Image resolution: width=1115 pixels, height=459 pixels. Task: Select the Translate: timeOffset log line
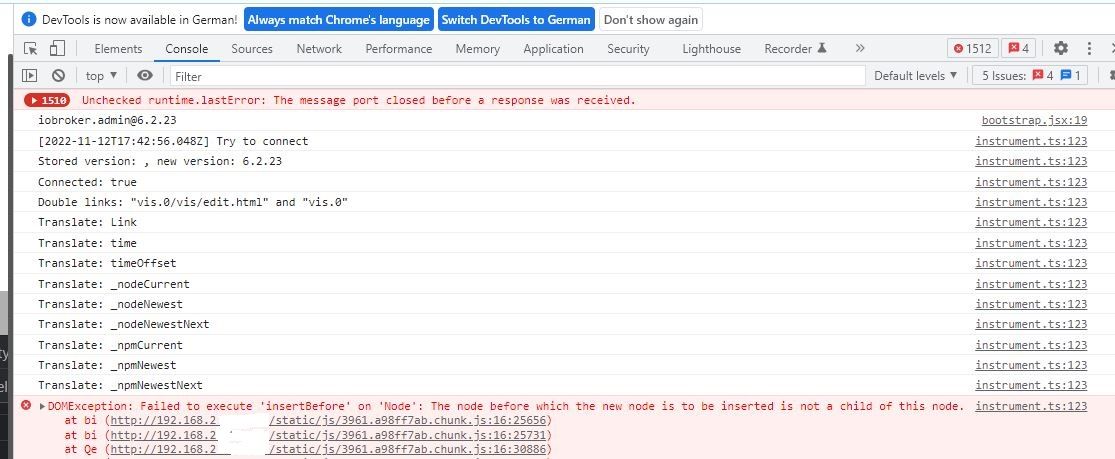point(107,263)
